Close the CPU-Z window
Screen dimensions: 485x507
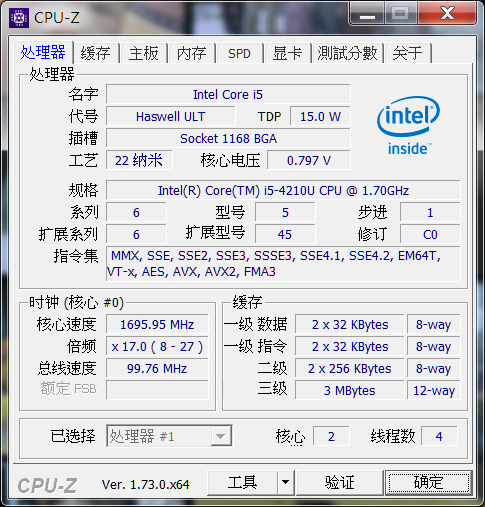click(x=447, y=14)
